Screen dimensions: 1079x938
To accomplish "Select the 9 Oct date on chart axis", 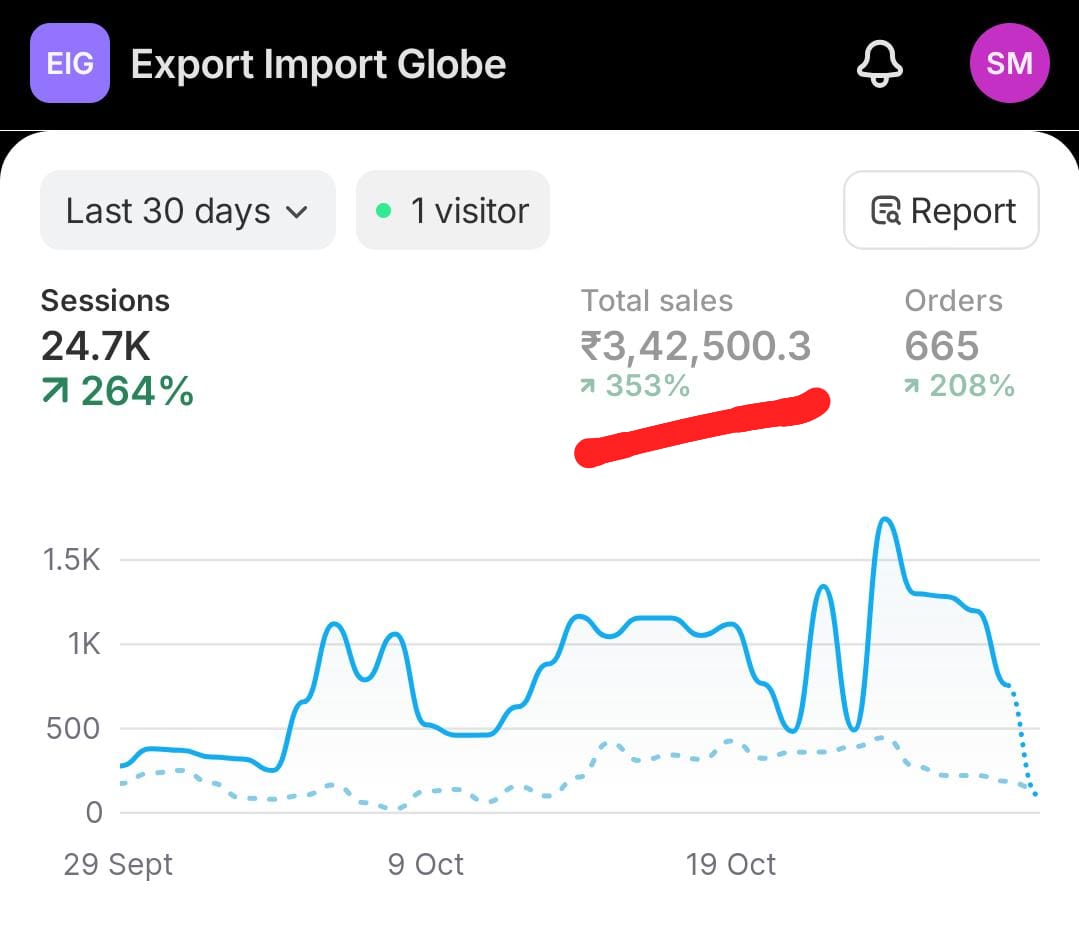I will point(425,864).
